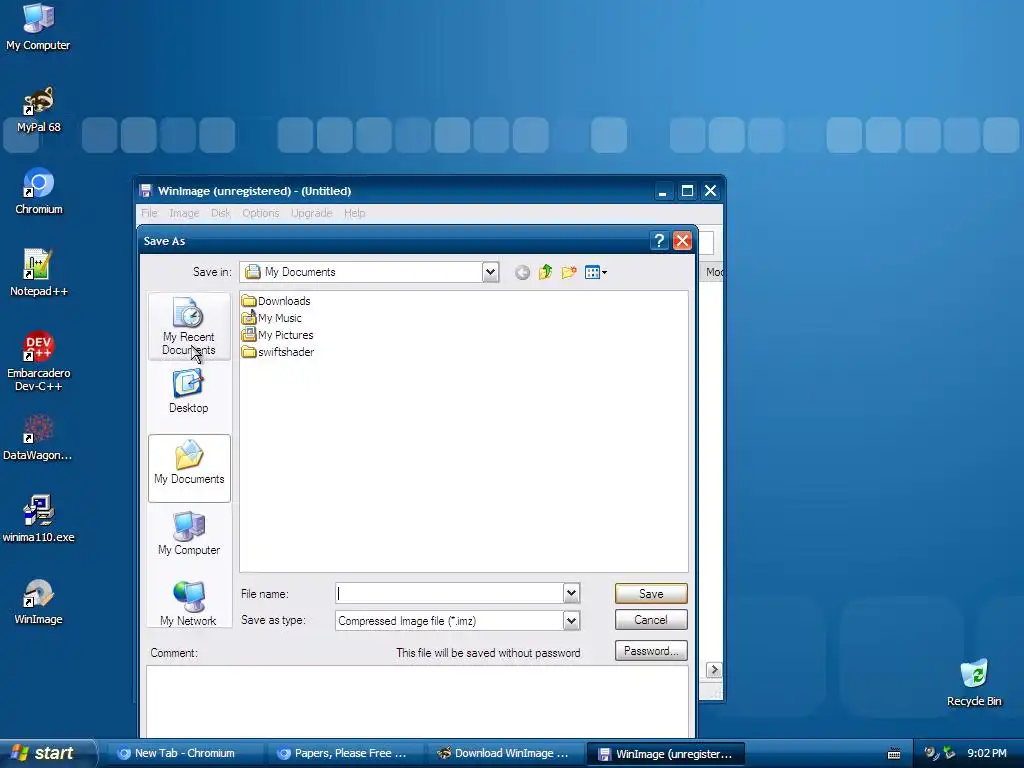Click the Save button
The image size is (1024, 768).
coord(651,594)
